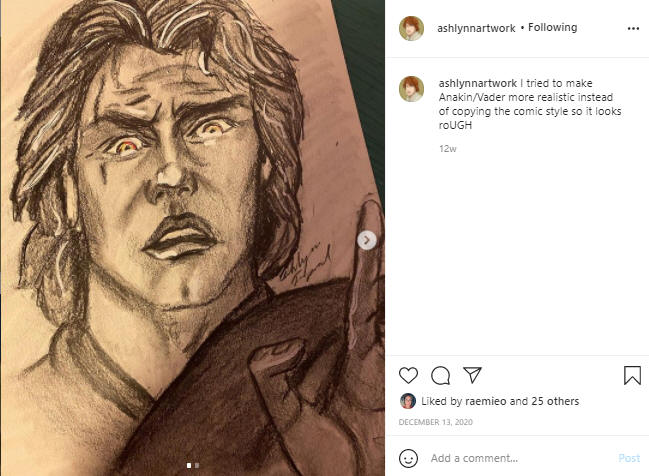Image resolution: width=649 pixels, height=476 pixels.
Task: Open the three-dot more options menu
Action: coord(632,28)
